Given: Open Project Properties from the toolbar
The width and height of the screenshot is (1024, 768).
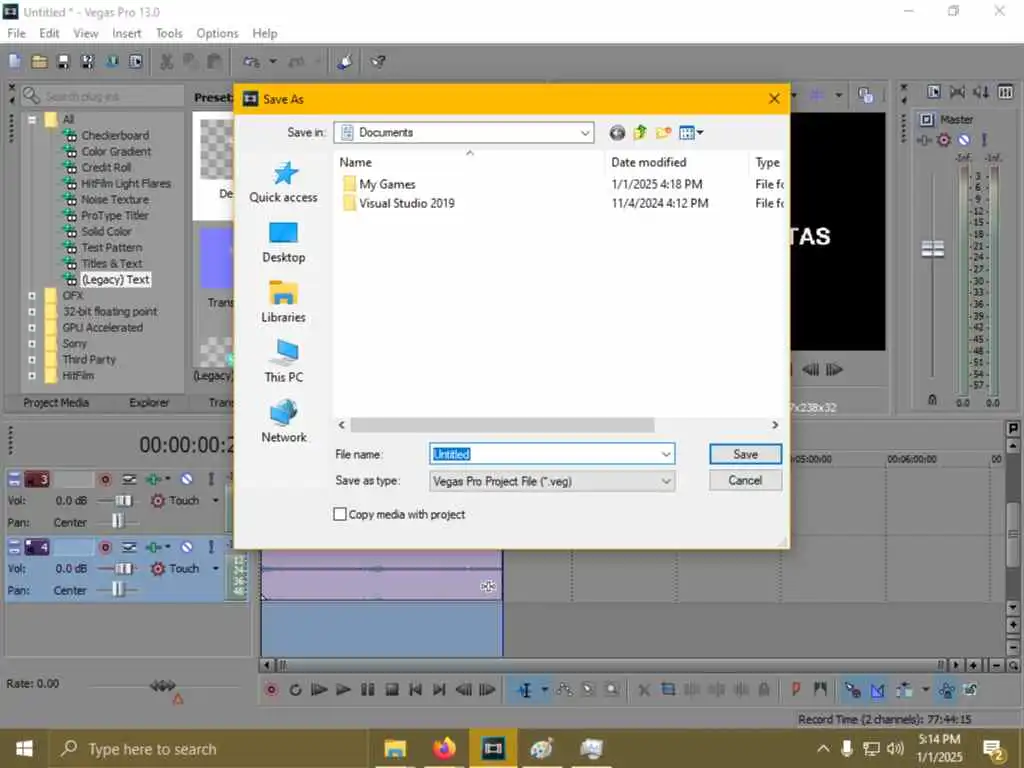Looking at the screenshot, I should (x=136, y=61).
